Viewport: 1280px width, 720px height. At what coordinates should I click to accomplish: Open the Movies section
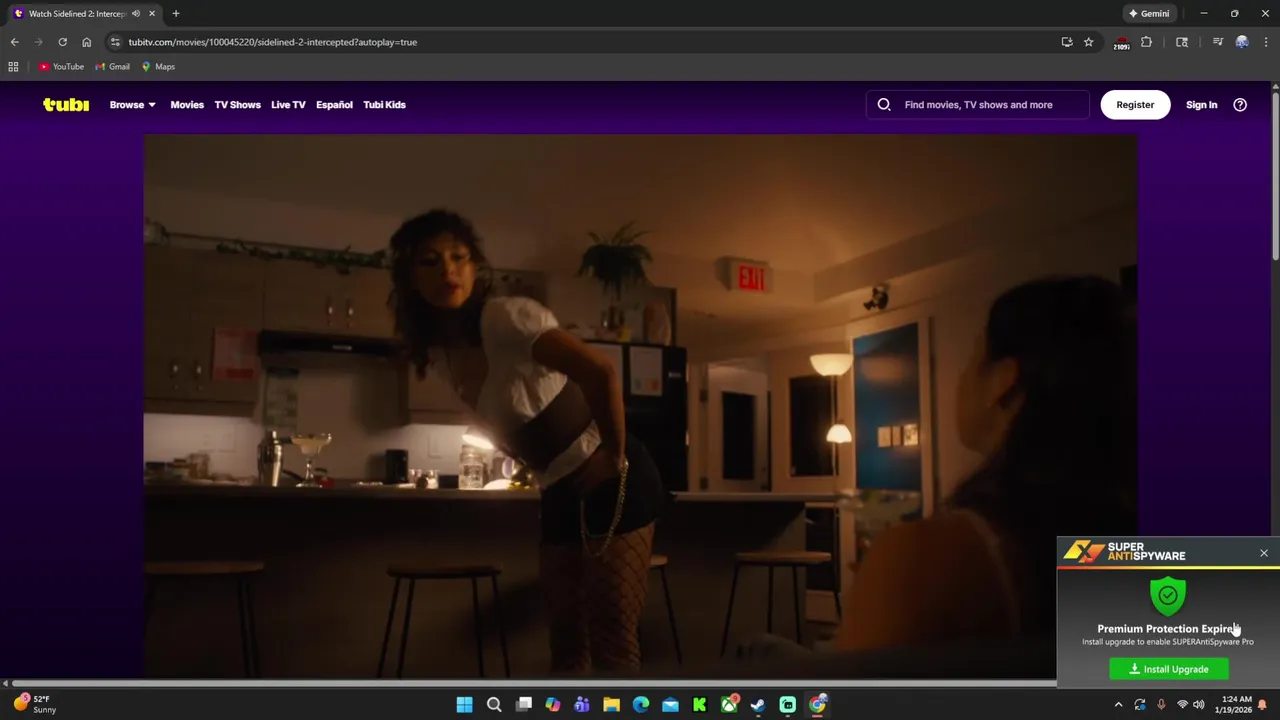tap(187, 104)
